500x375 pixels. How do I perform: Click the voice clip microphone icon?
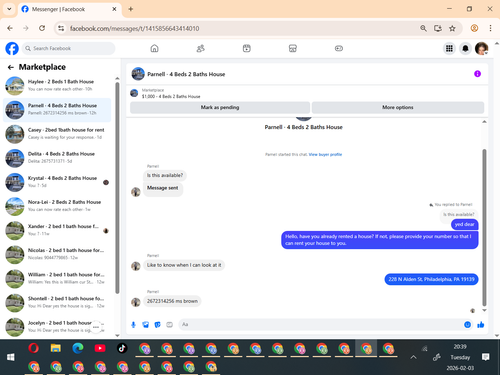click(x=133, y=324)
